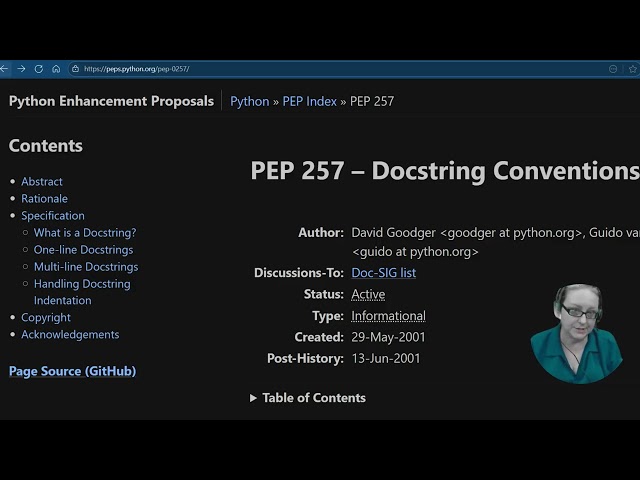640x480 pixels.
Task: Bookmark this page with the star icon
Action: point(633,69)
